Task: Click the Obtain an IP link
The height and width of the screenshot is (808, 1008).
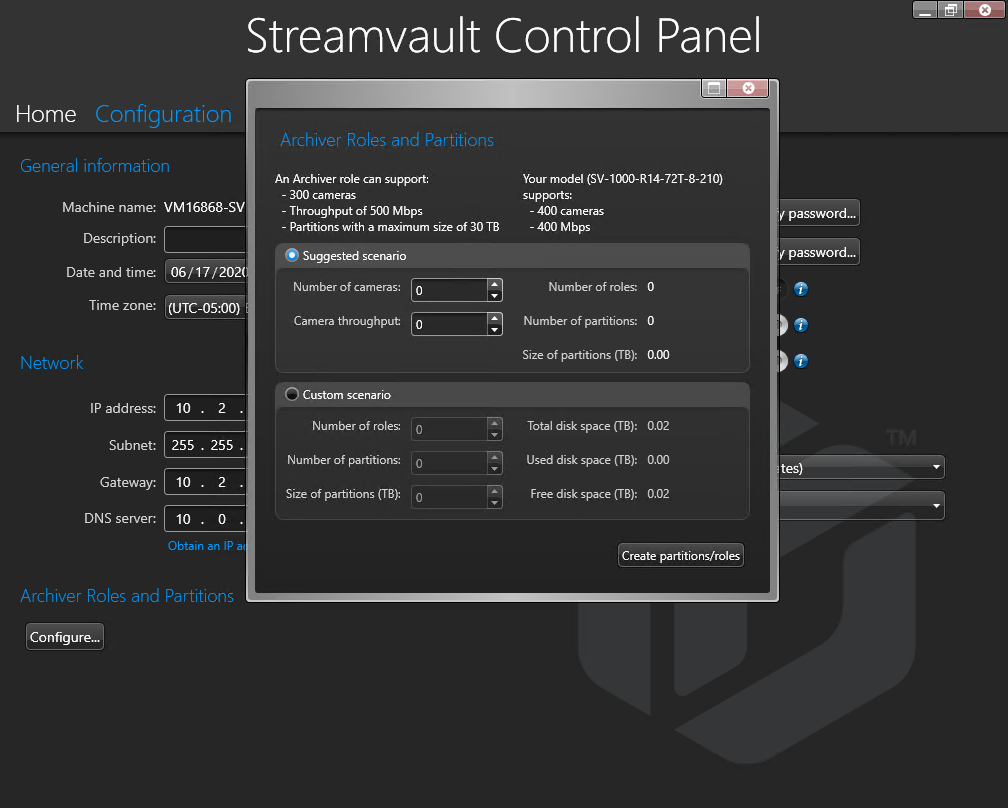Action: (206, 546)
